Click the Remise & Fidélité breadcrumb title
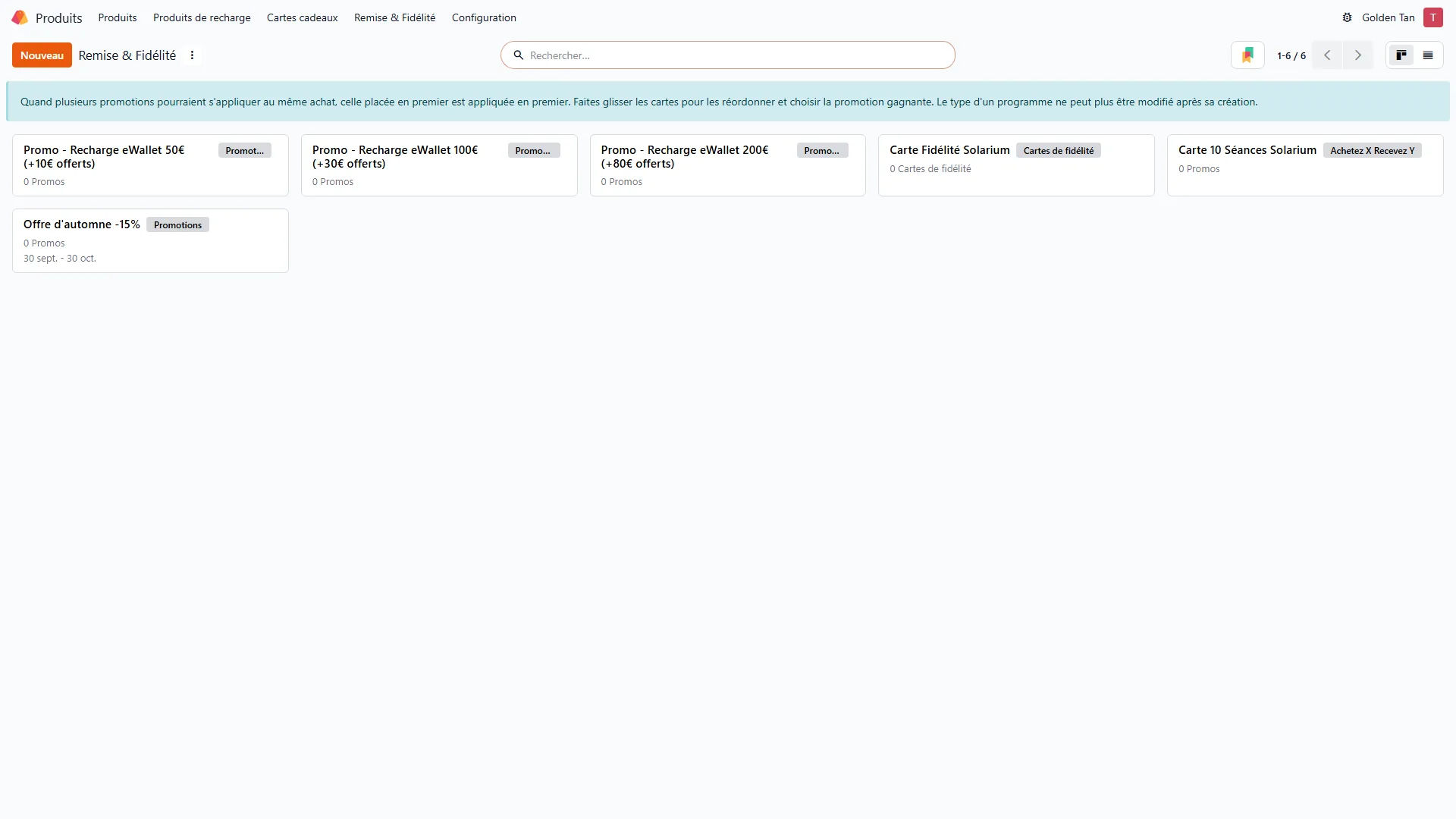This screenshot has width=1456, height=819. pos(127,55)
